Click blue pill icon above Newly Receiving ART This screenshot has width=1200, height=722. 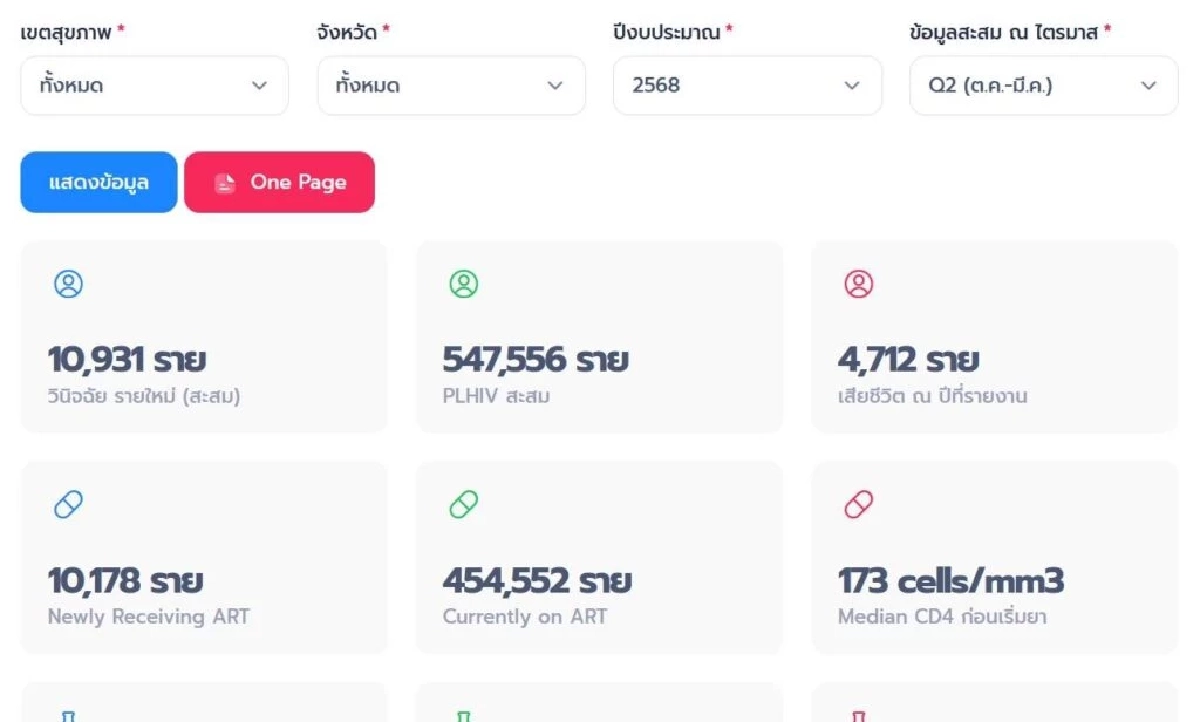pos(68,506)
